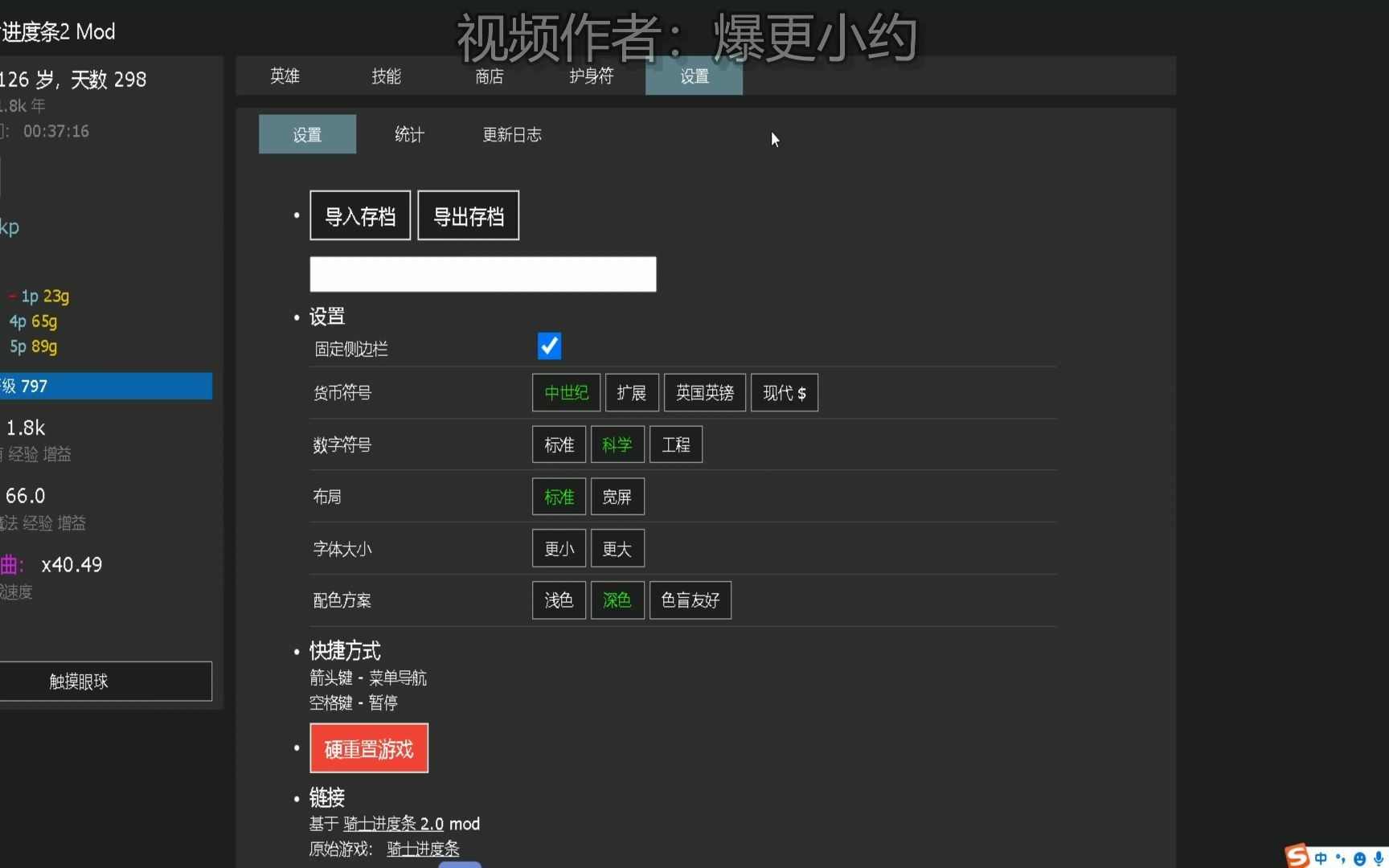This screenshot has width=1389, height=868.
Task: Select 英国英镑 currency symbol option
Action: 705,393
